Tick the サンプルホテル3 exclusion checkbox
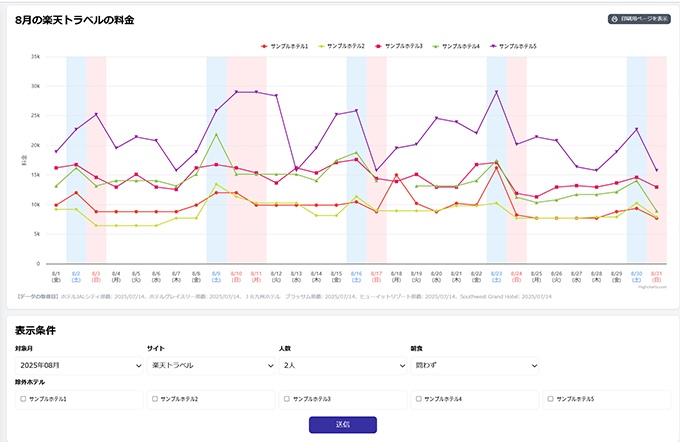The image size is (680, 442). pyautogui.click(x=287, y=399)
